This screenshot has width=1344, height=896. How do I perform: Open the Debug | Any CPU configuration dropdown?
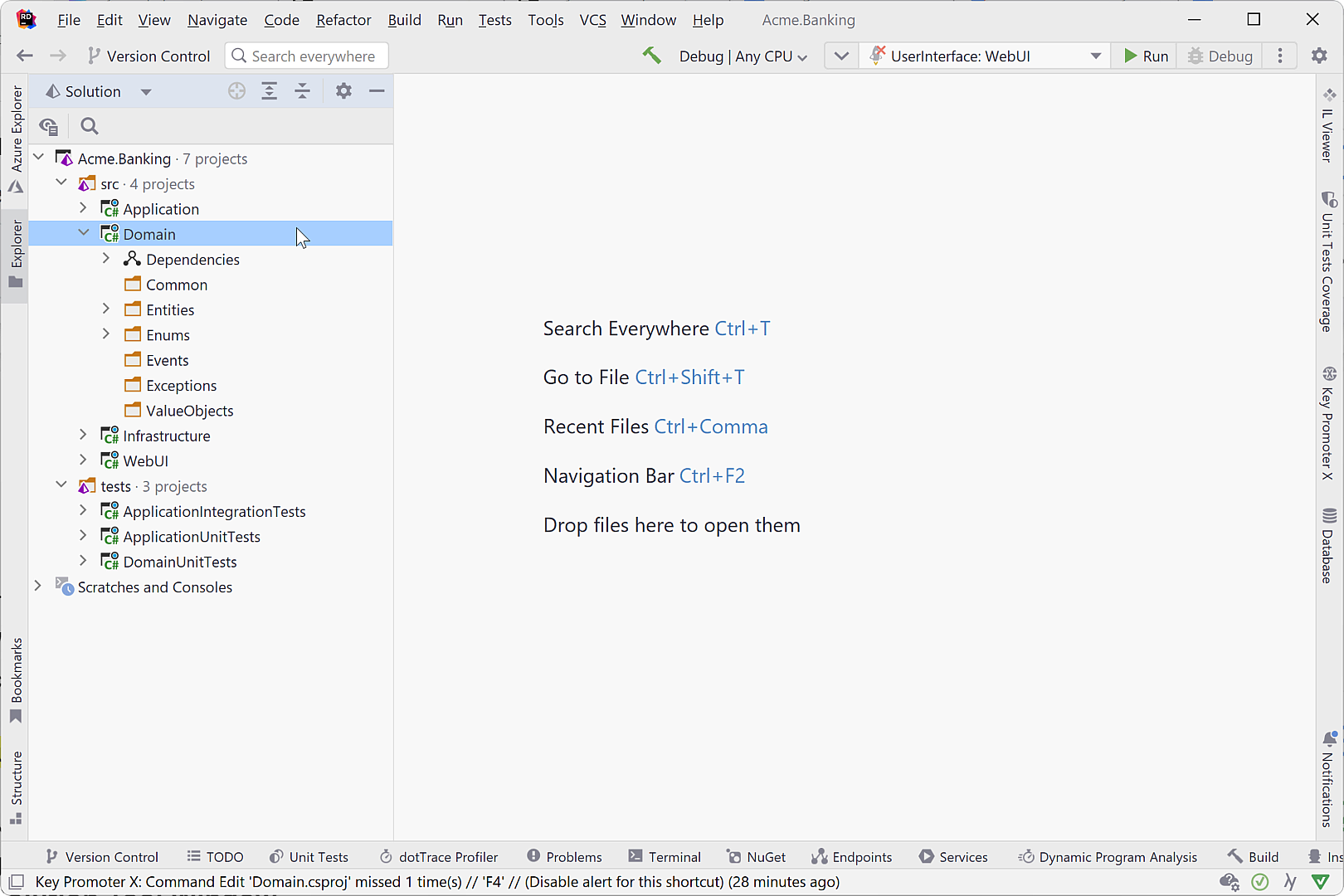pyautogui.click(x=743, y=56)
